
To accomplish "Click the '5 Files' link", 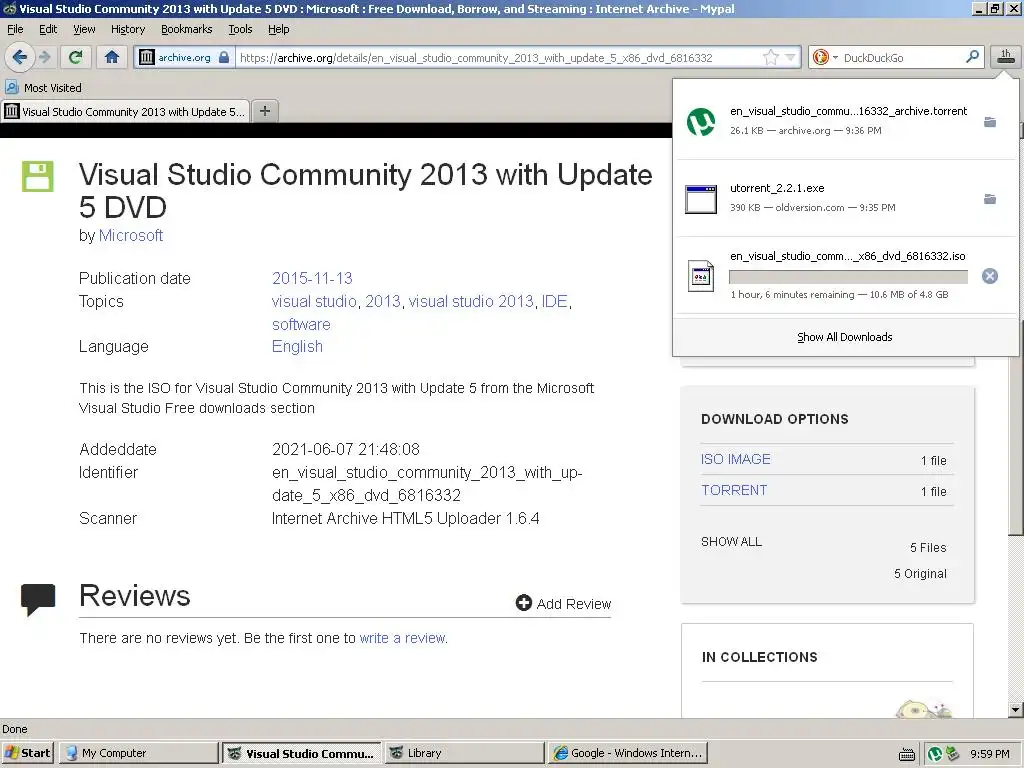I will pyautogui.click(x=928, y=547).
